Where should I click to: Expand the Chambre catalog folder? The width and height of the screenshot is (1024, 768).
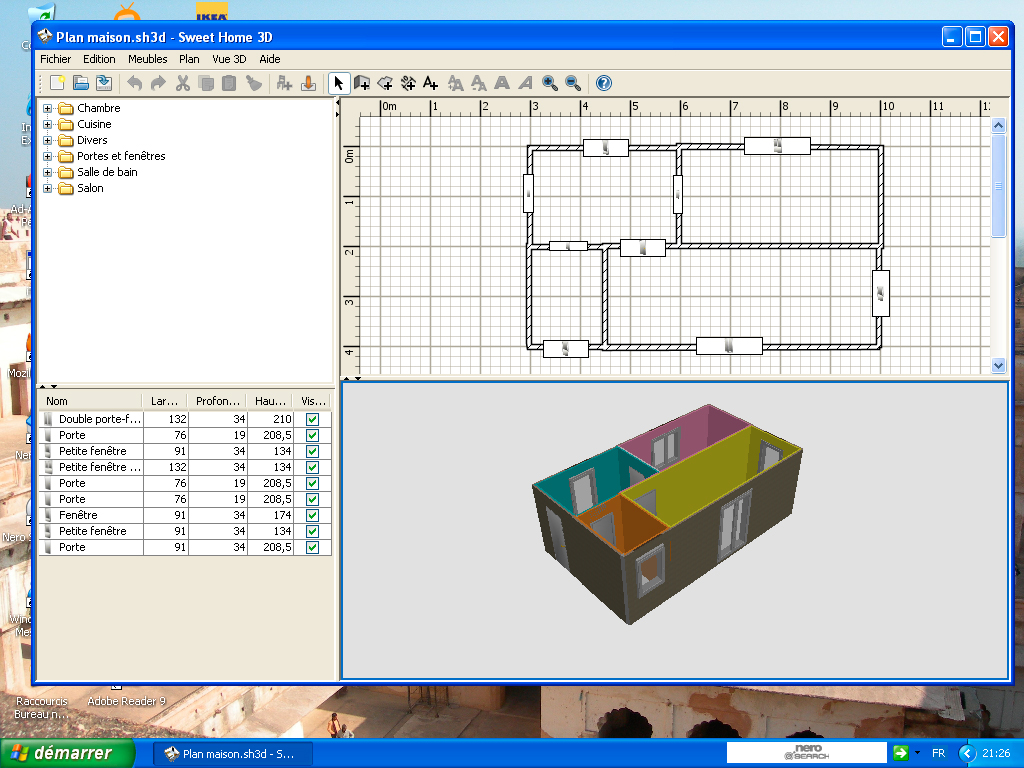point(47,108)
